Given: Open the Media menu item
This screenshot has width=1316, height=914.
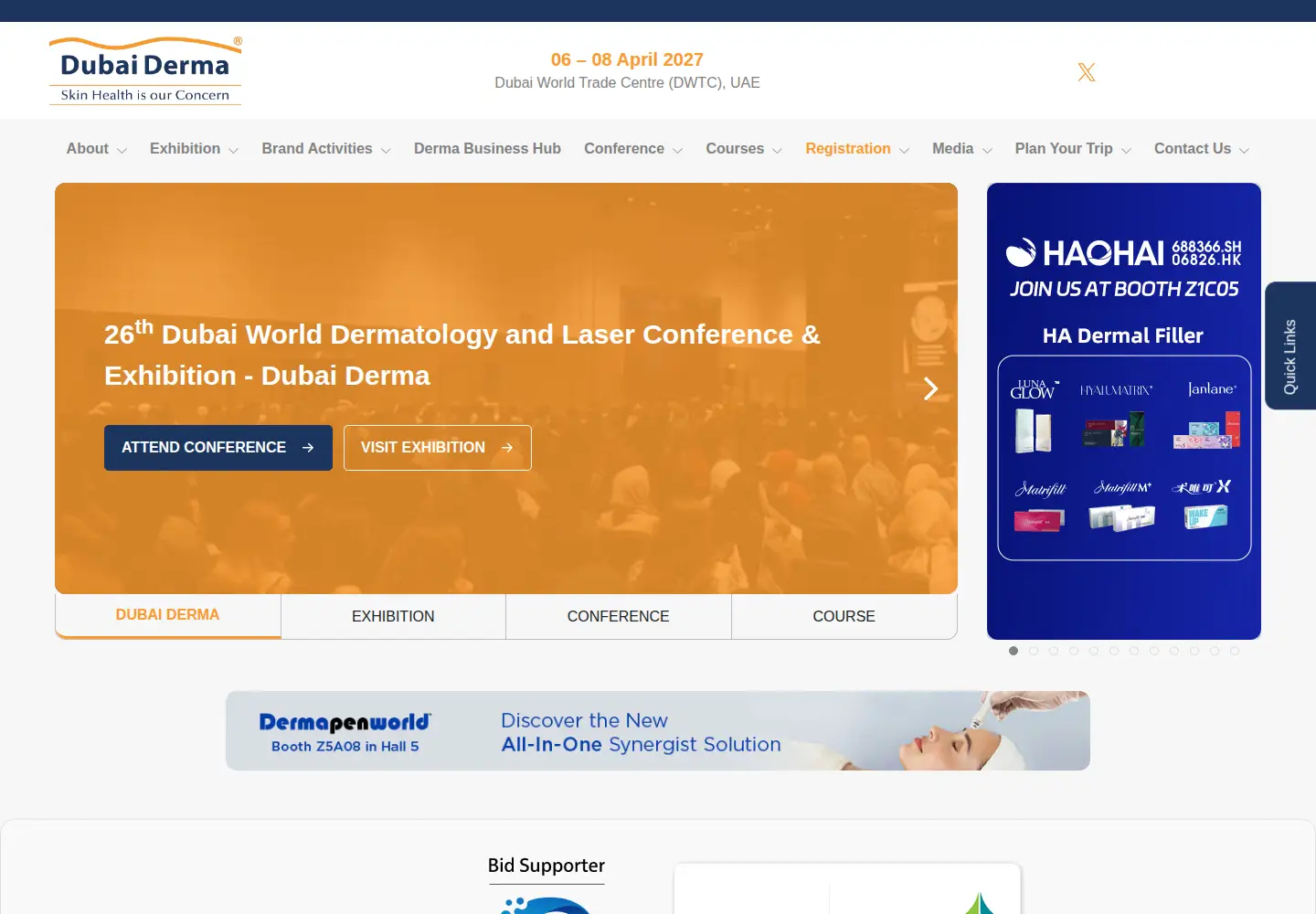Looking at the screenshot, I should click(952, 149).
